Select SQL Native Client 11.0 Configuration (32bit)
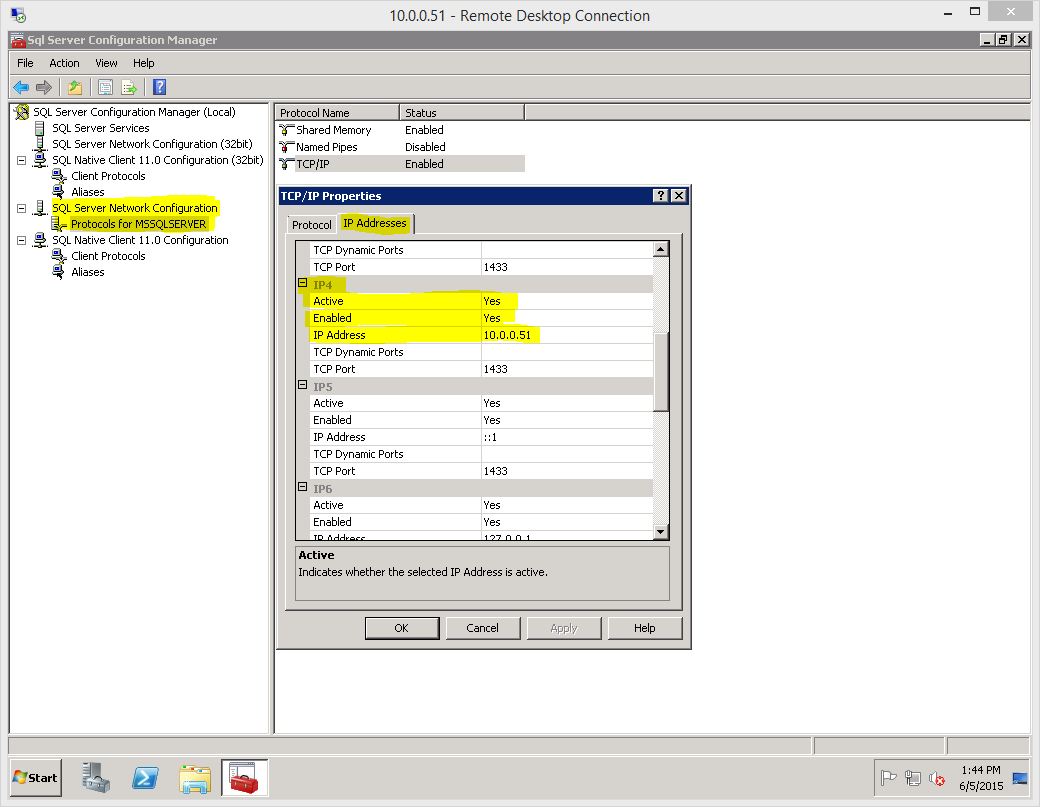 click(x=158, y=160)
